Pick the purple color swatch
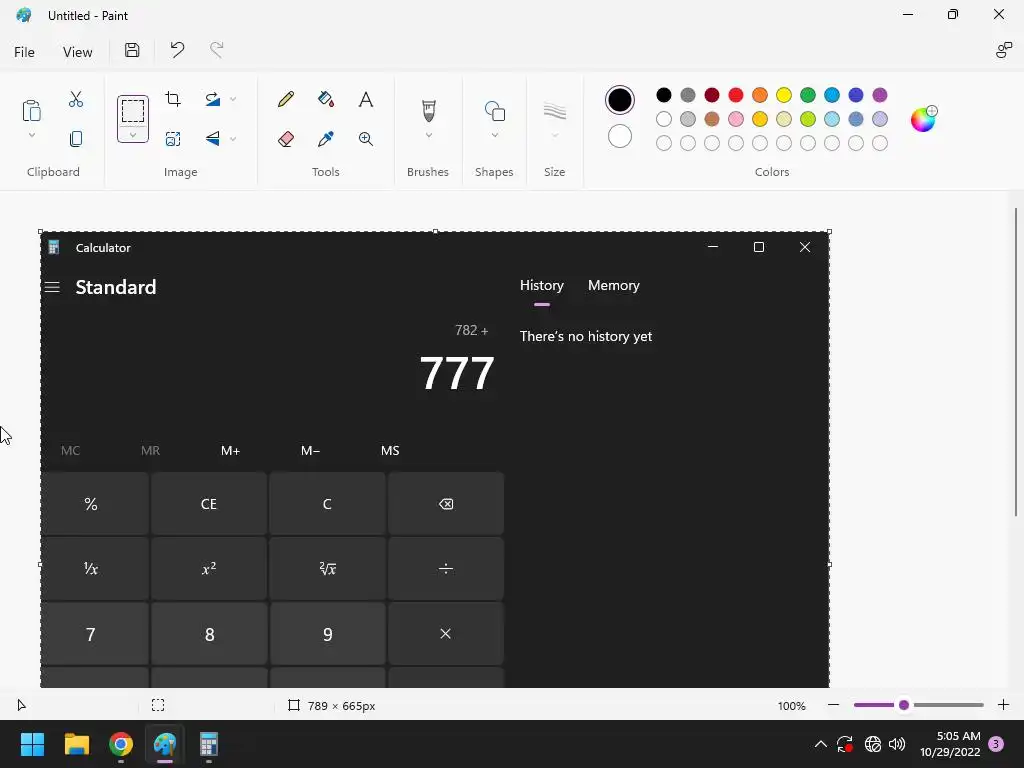 click(880, 95)
